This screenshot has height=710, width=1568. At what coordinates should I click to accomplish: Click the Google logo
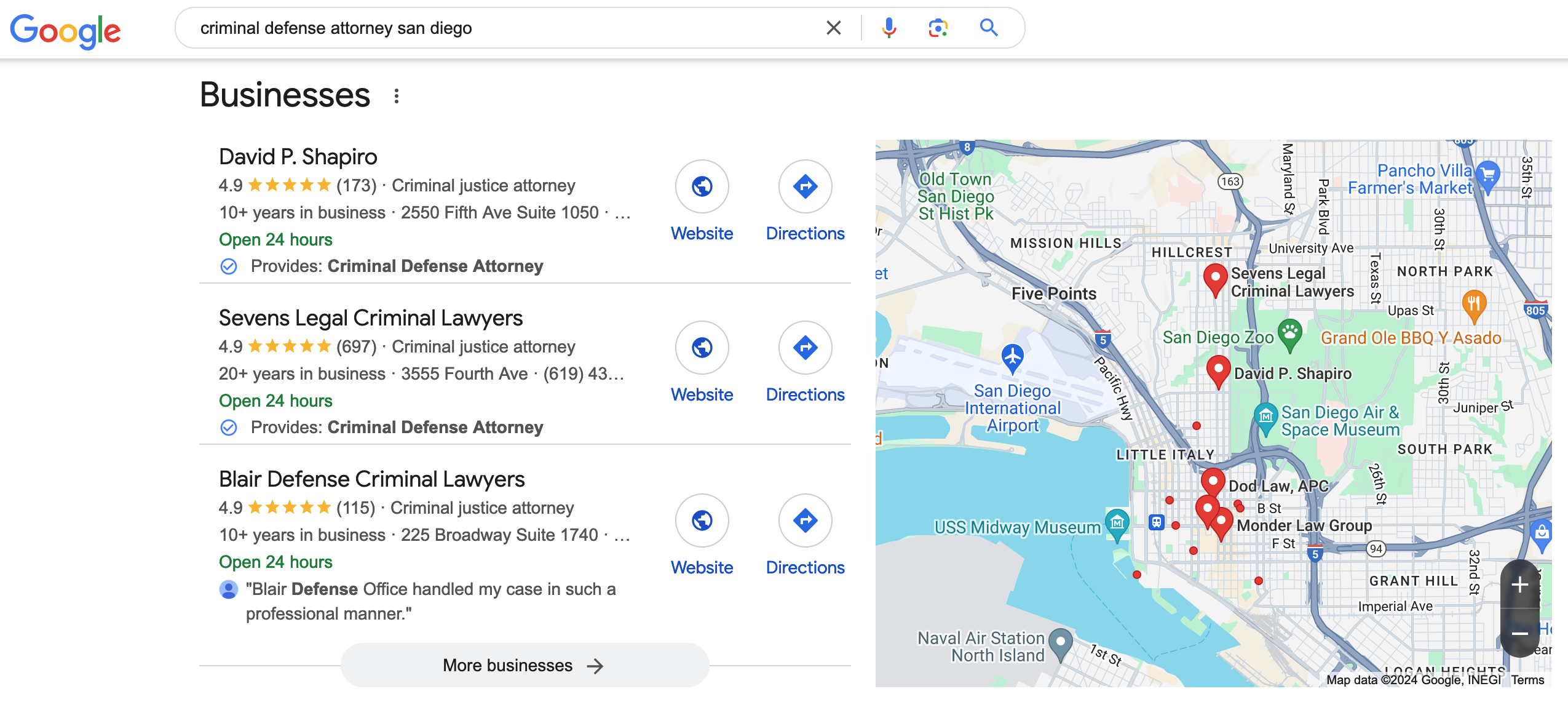[x=65, y=30]
